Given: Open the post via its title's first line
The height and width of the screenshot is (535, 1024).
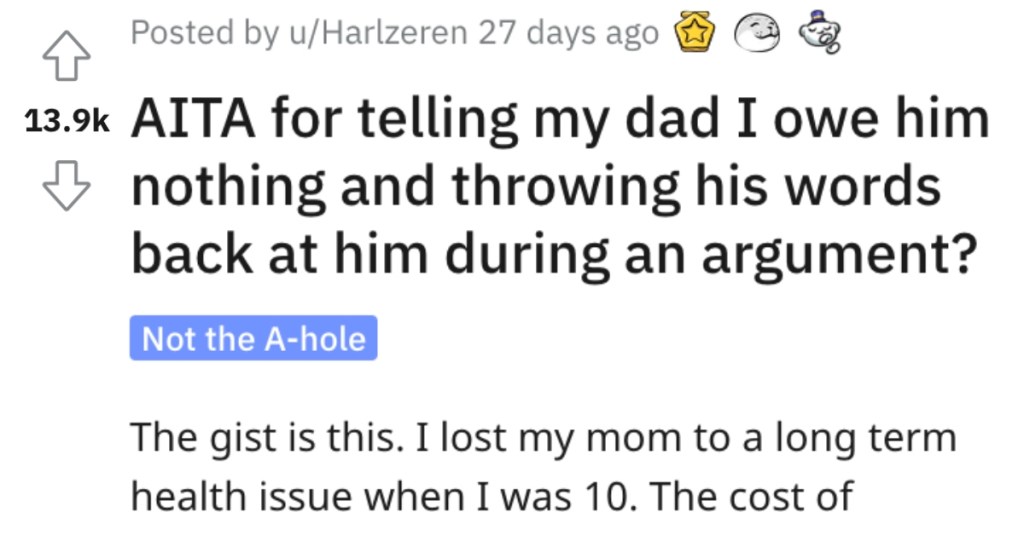Looking at the screenshot, I should pyautogui.click(x=560, y=122).
